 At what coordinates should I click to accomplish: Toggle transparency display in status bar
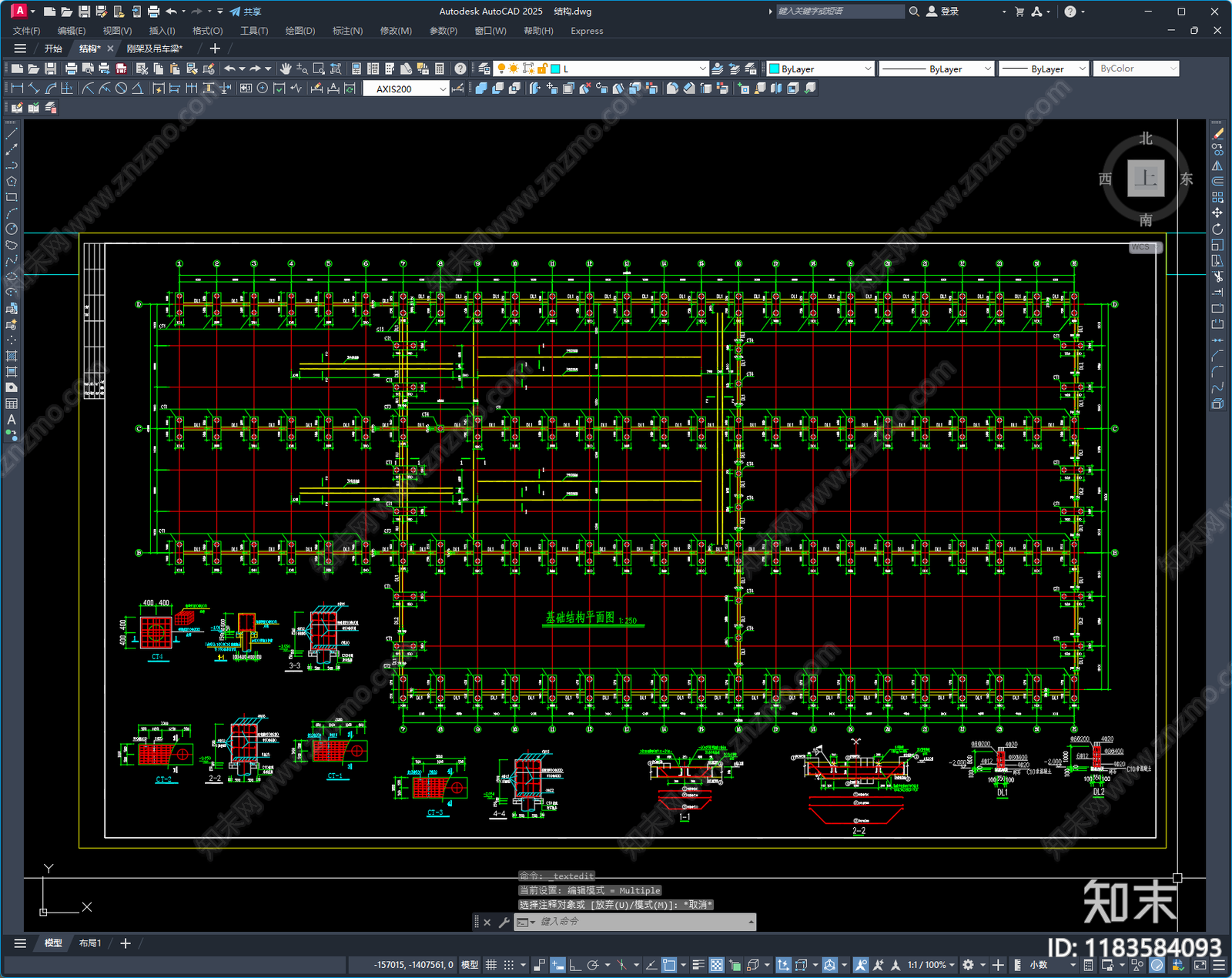point(716,965)
